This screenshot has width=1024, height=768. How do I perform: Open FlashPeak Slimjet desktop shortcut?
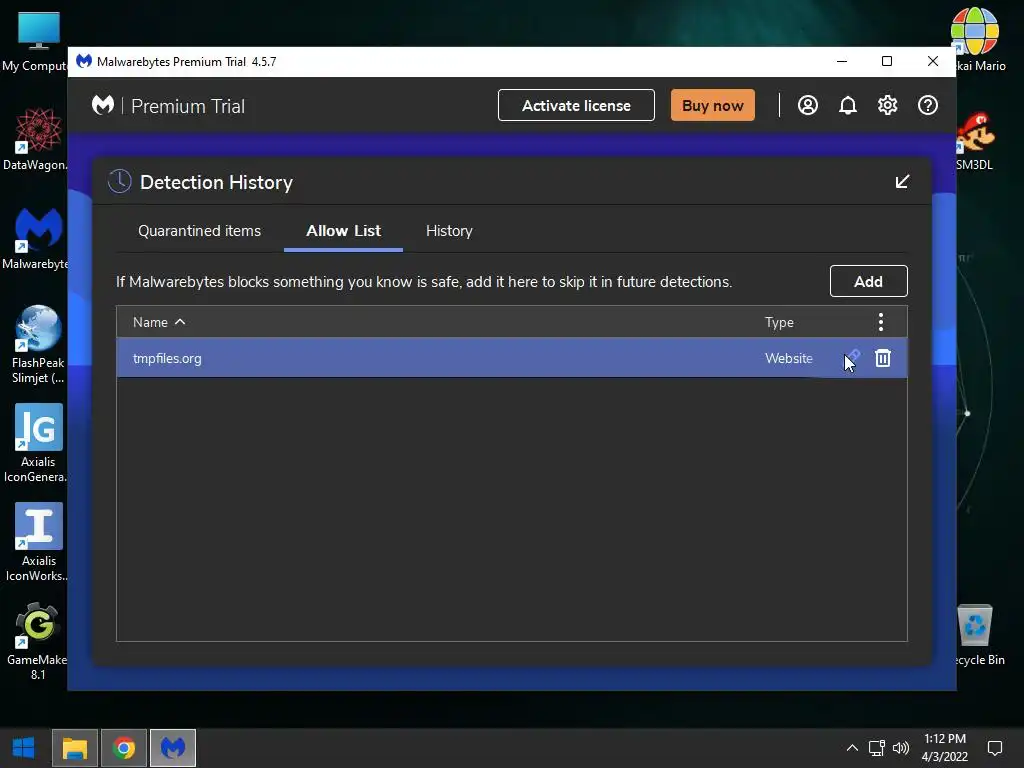point(38,345)
